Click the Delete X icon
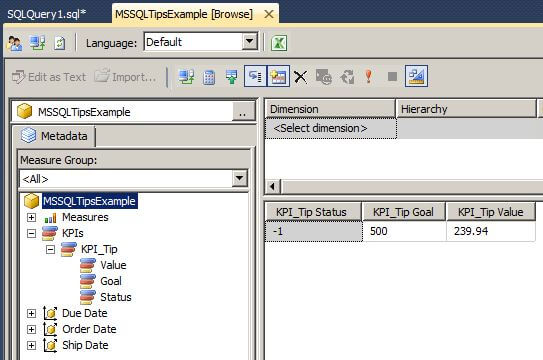 [301, 77]
